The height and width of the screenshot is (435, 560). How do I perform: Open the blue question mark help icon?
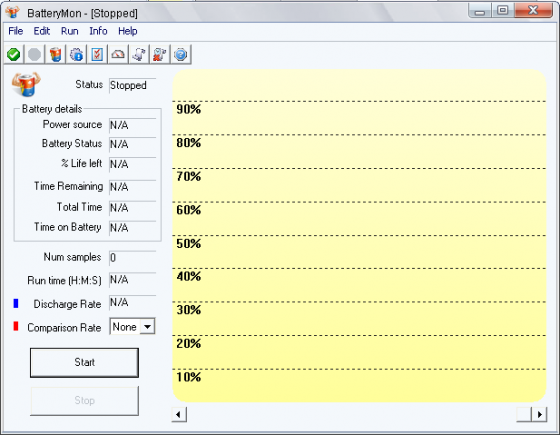[x=181, y=55]
